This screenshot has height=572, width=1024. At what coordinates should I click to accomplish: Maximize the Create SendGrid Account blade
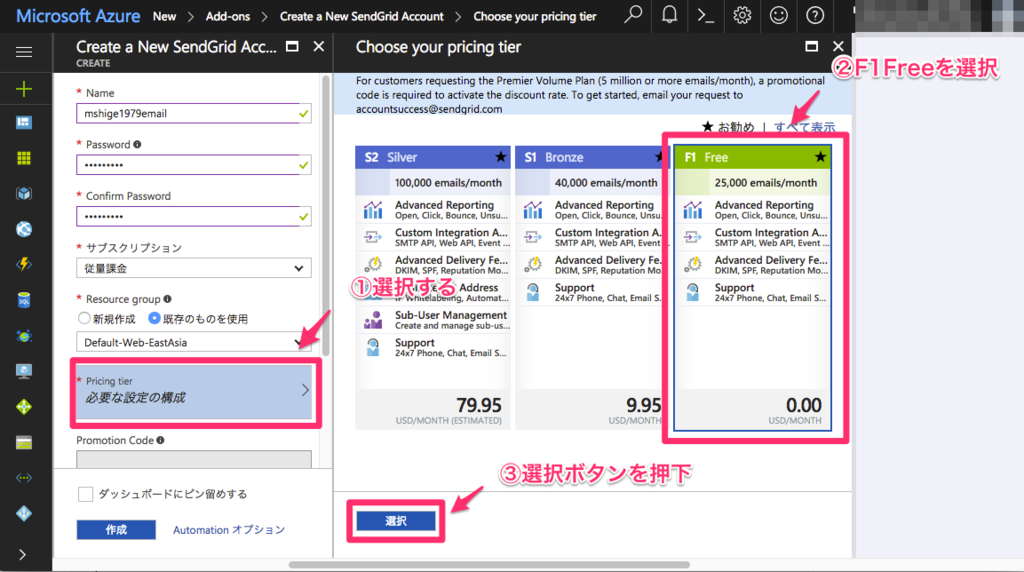pyautogui.click(x=293, y=46)
